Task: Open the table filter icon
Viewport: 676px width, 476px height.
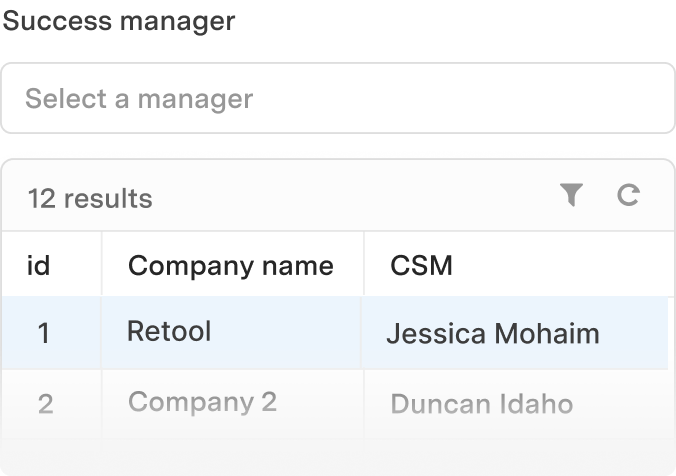Action: tap(571, 195)
